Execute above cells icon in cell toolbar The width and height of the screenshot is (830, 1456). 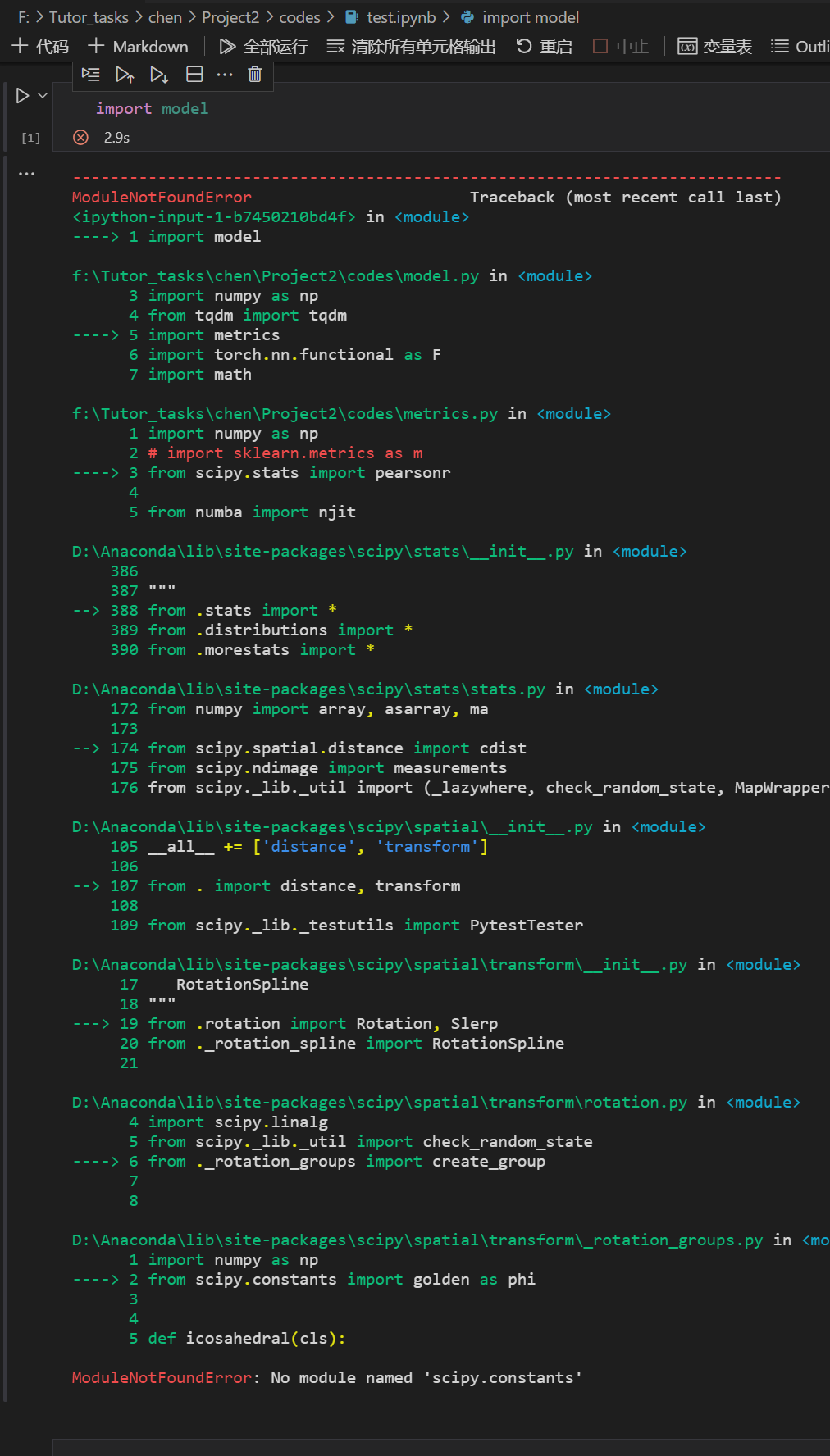125,75
